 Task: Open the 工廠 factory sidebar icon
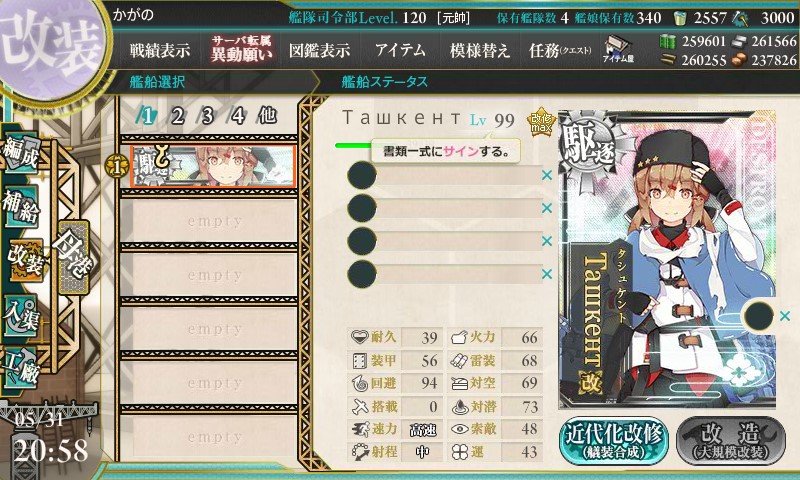pos(20,368)
